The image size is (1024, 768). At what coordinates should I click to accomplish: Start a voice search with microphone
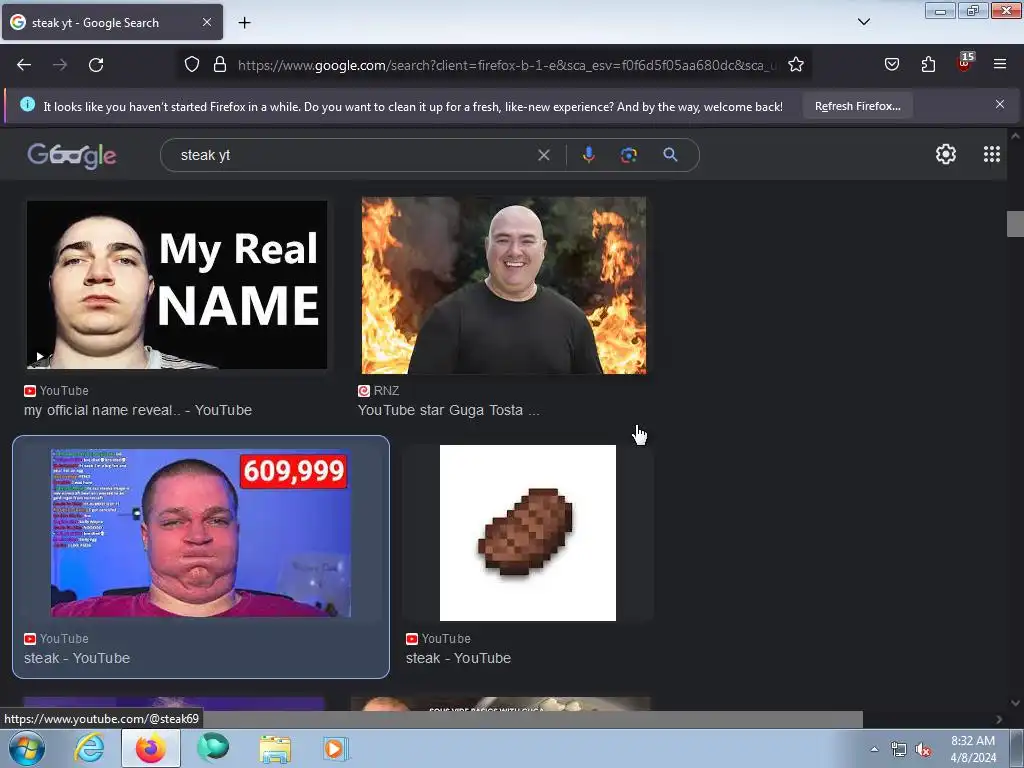point(588,155)
